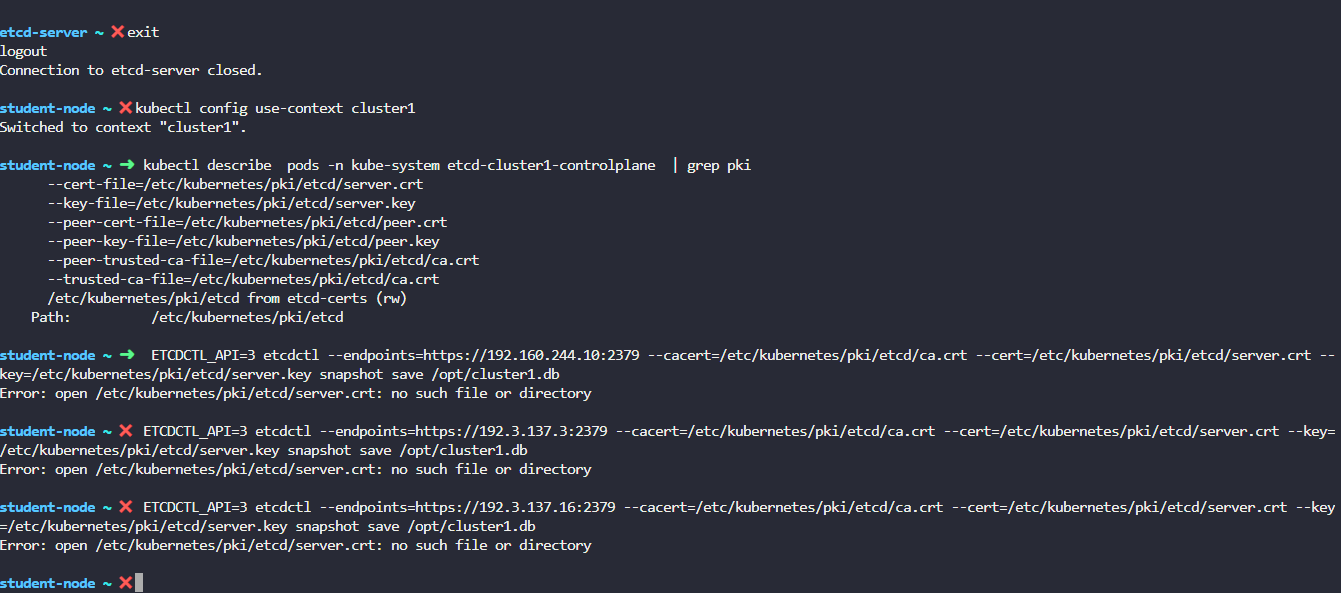Place cursor at the blinking terminal cursor block
This screenshot has height=593, width=1341.
[139, 583]
